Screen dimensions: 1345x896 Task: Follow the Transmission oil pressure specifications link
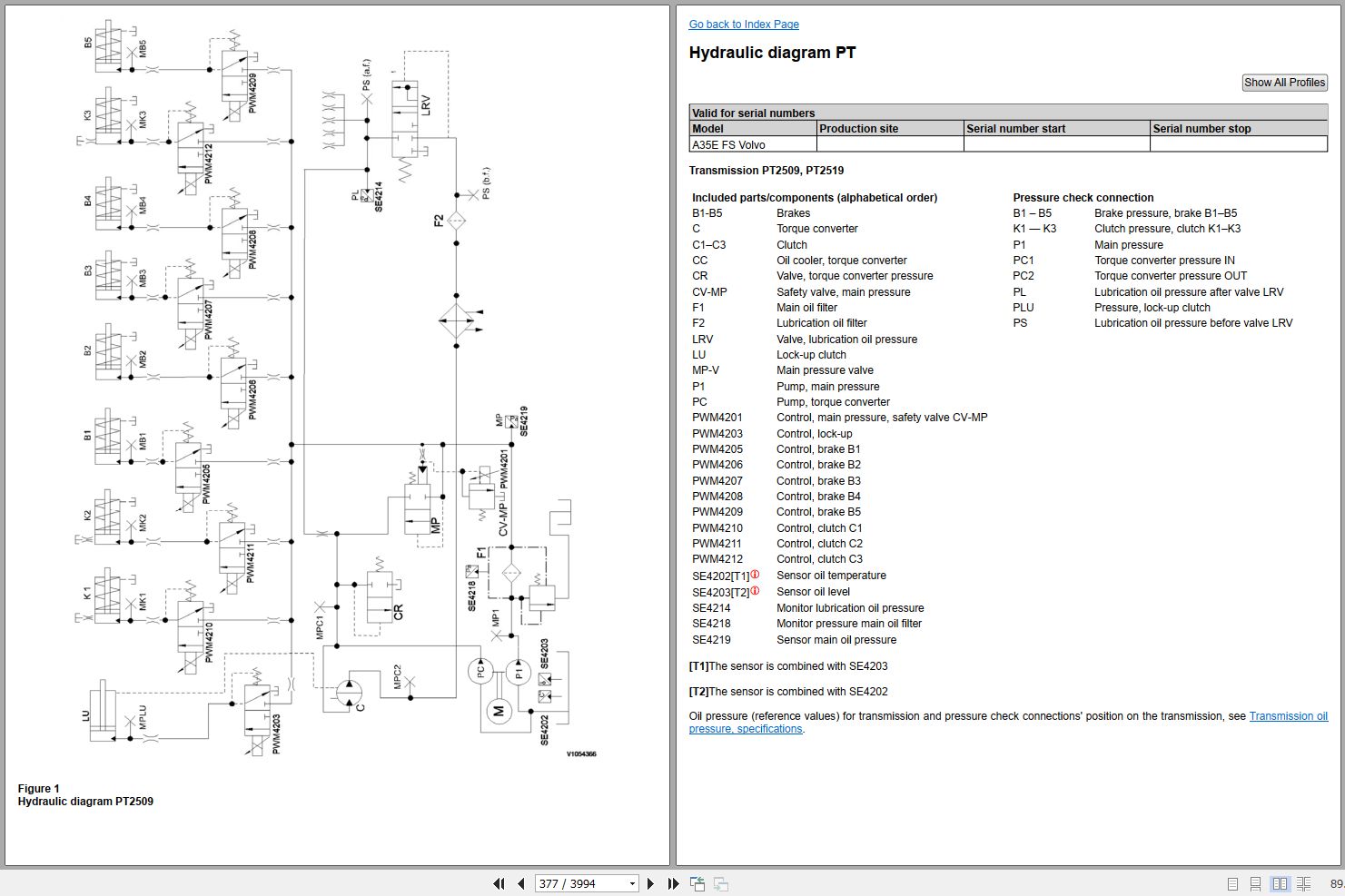[1288, 716]
